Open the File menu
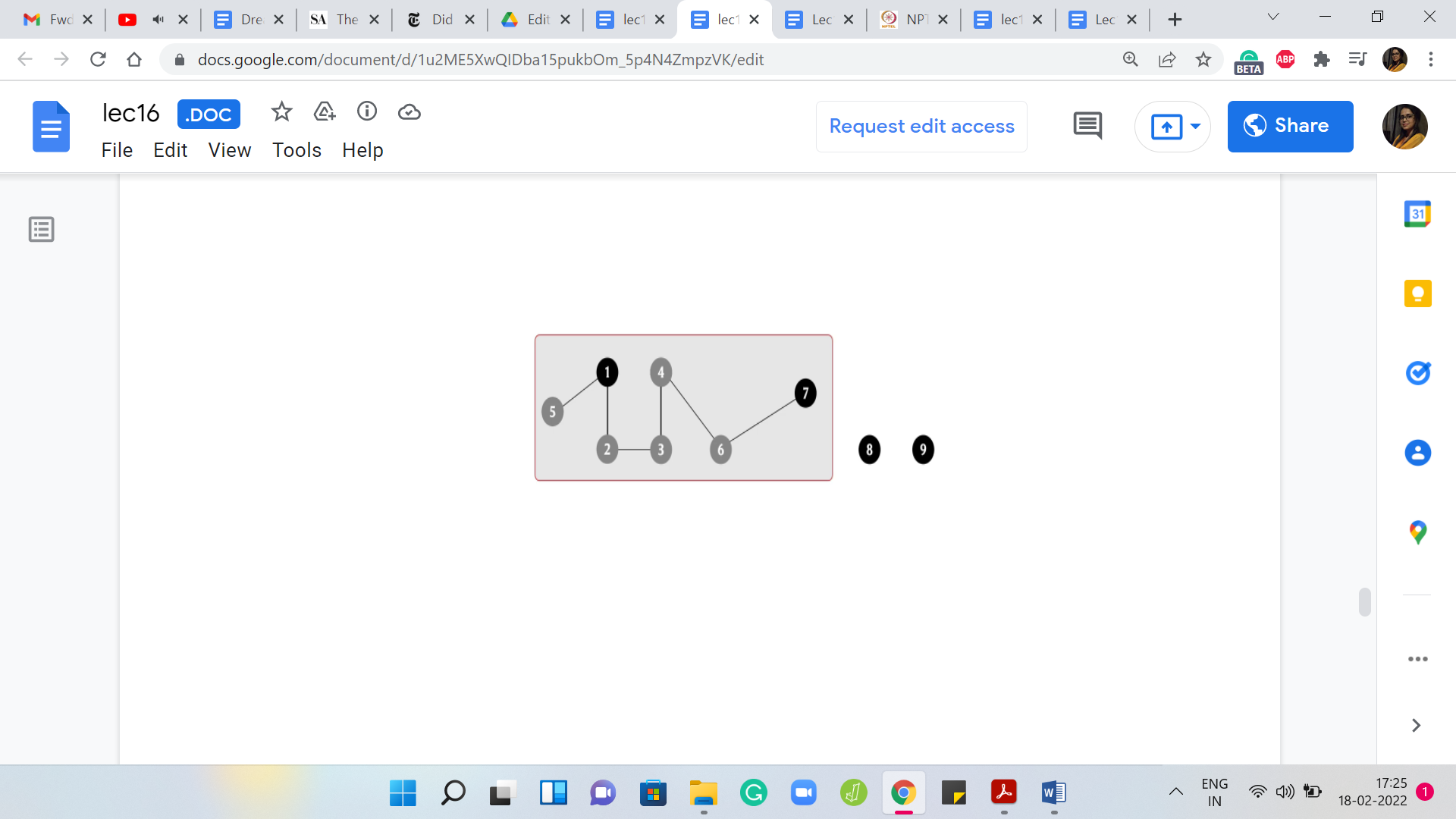This screenshot has height=819, width=1456. tap(117, 150)
